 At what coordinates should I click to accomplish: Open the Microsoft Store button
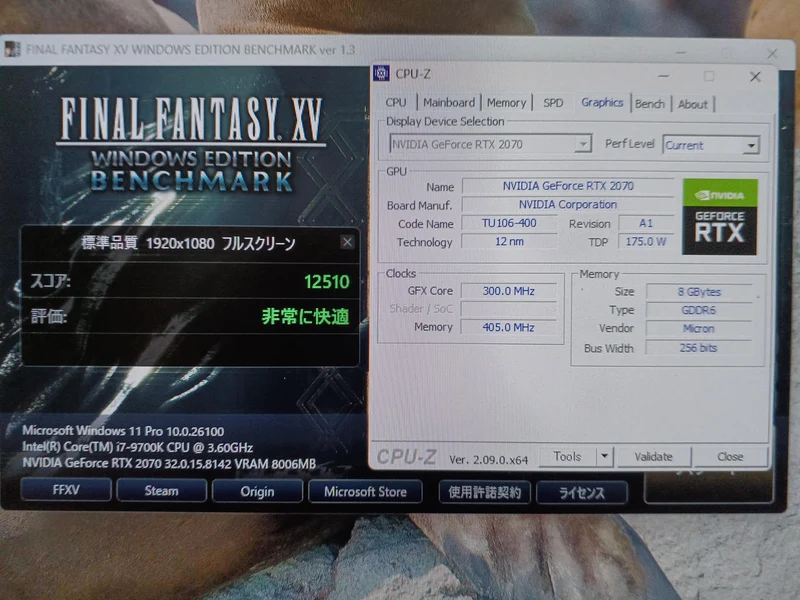point(365,492)
